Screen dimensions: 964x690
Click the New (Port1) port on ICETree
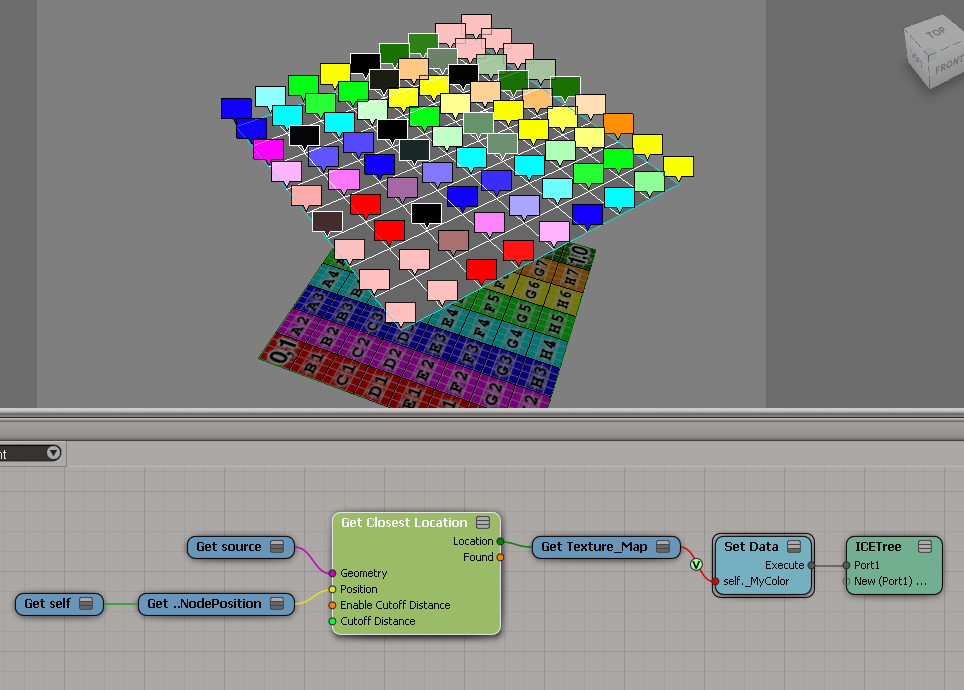847,581
